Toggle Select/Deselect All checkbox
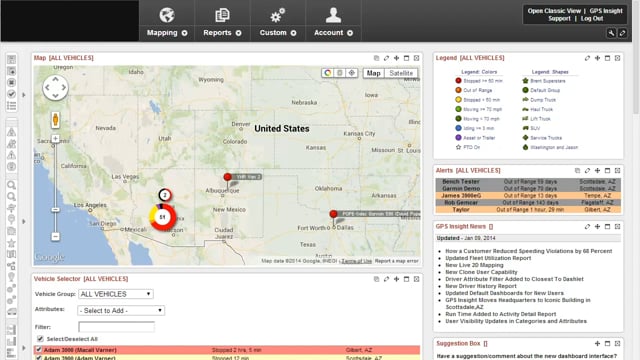This screenshot has height=360, width=640. 40,339
